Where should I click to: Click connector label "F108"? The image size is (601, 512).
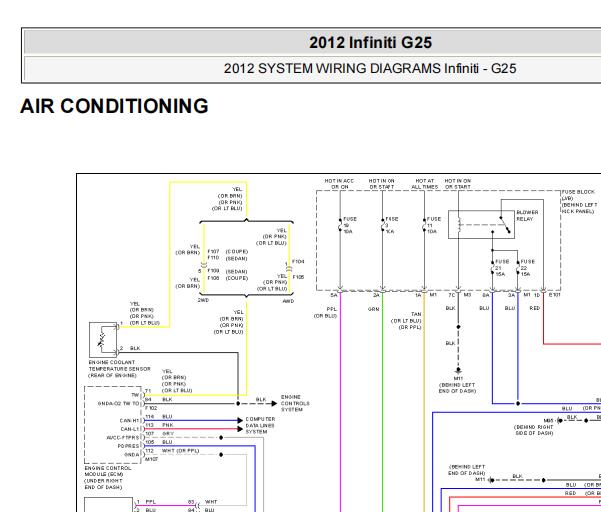pyautogui.click(x=213, y=278)
